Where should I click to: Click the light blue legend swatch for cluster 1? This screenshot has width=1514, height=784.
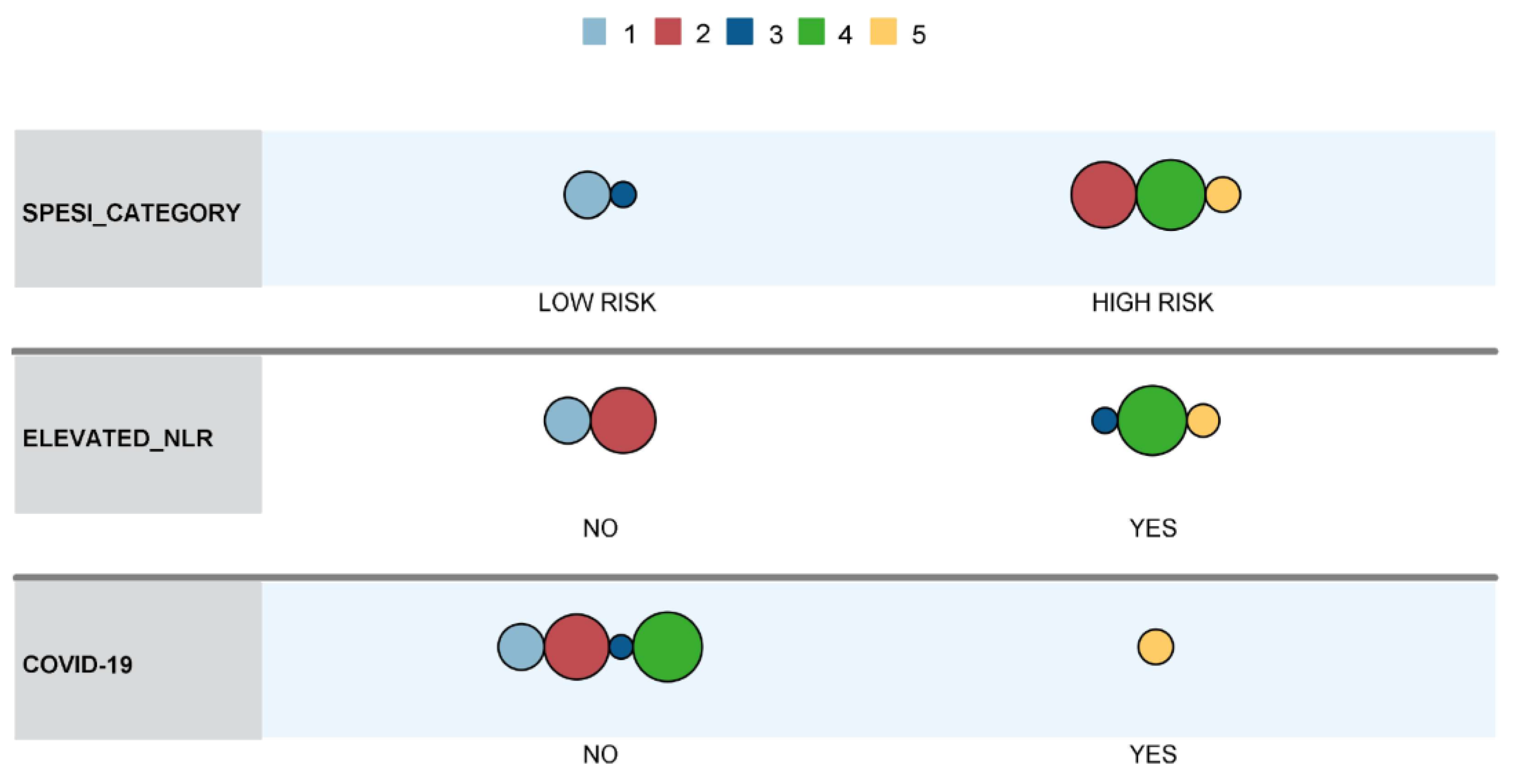[594, 32]
